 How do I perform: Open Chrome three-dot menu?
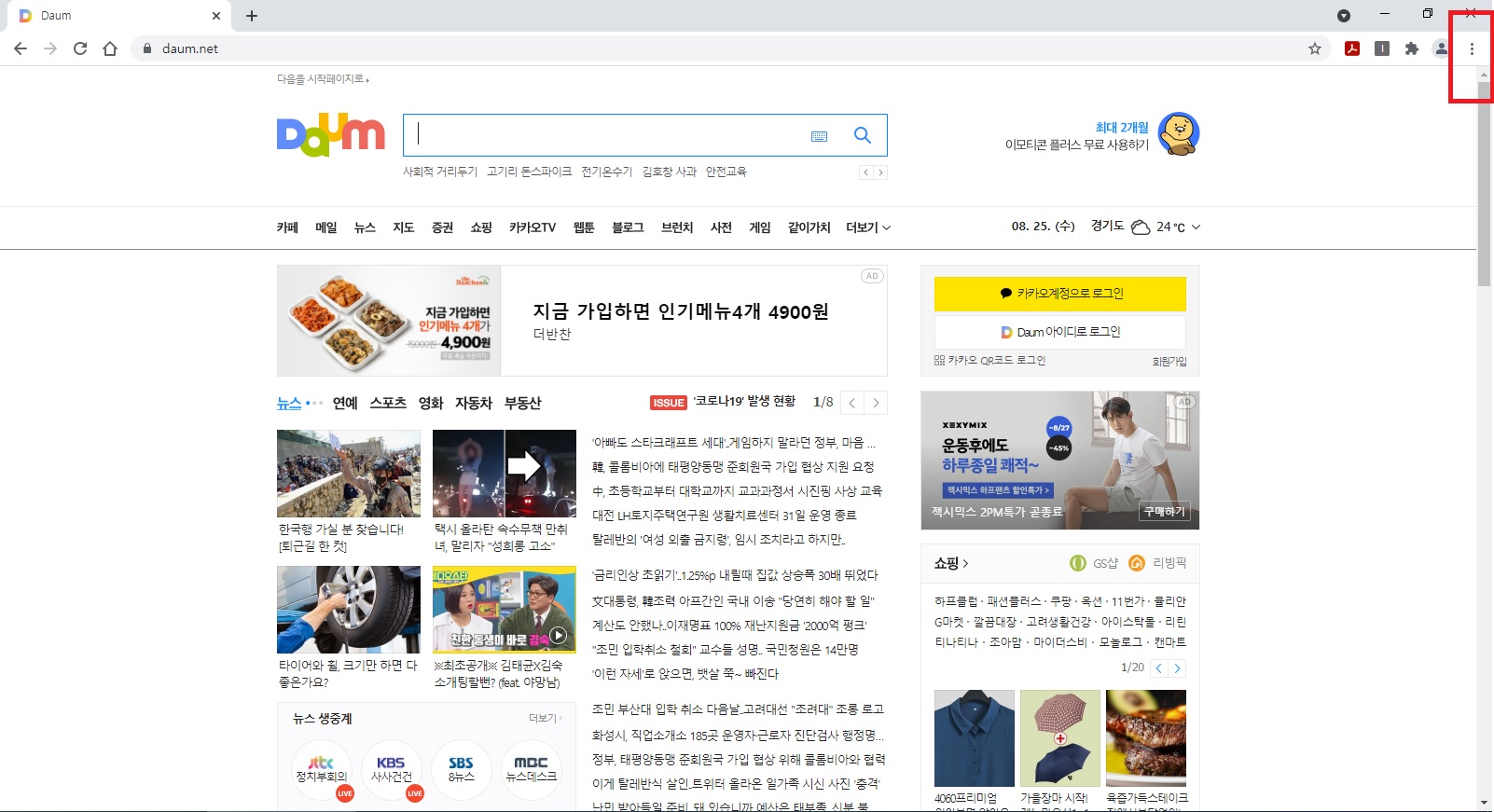[x=1472, y=48]
